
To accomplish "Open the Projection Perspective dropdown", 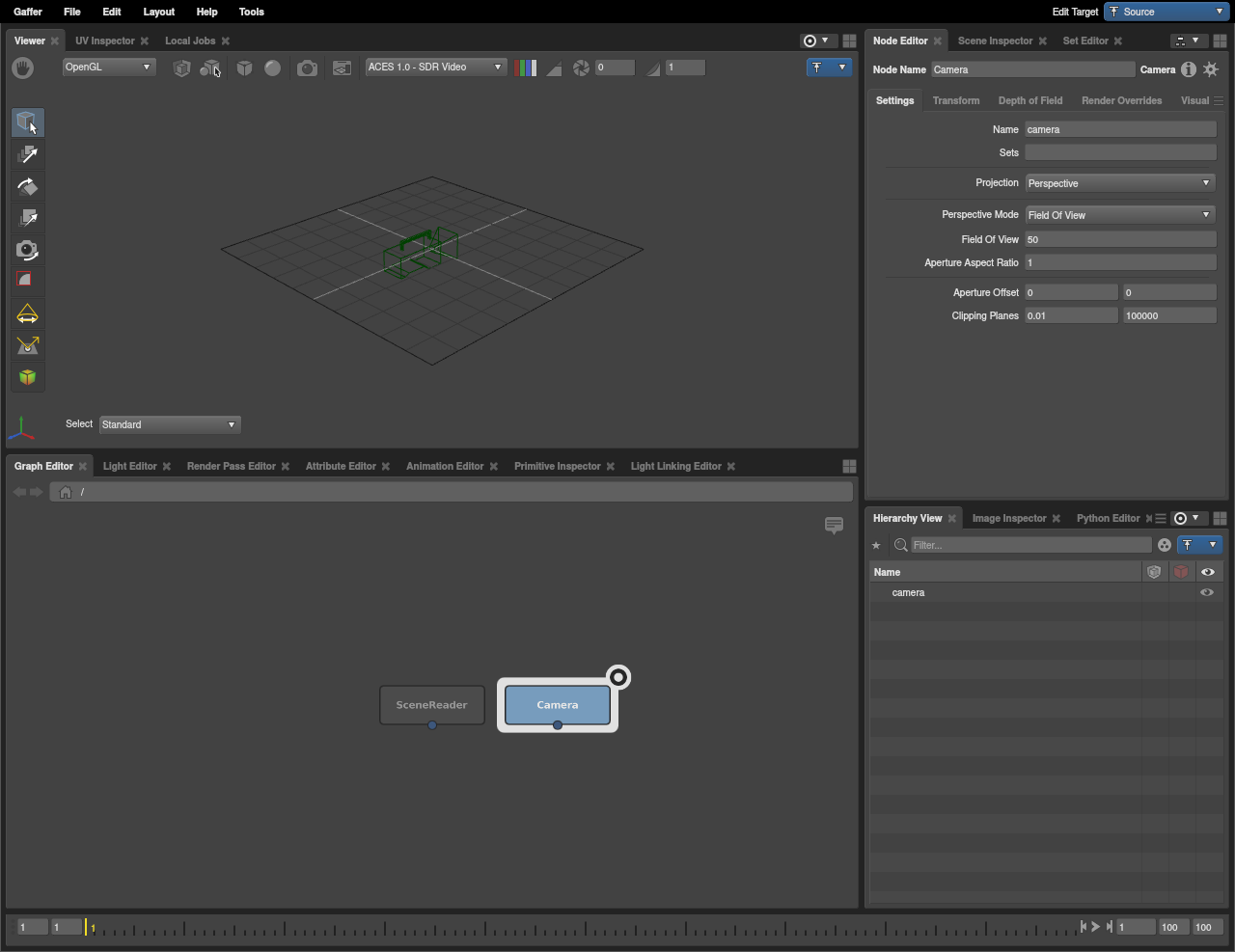I will point(1120,183).
